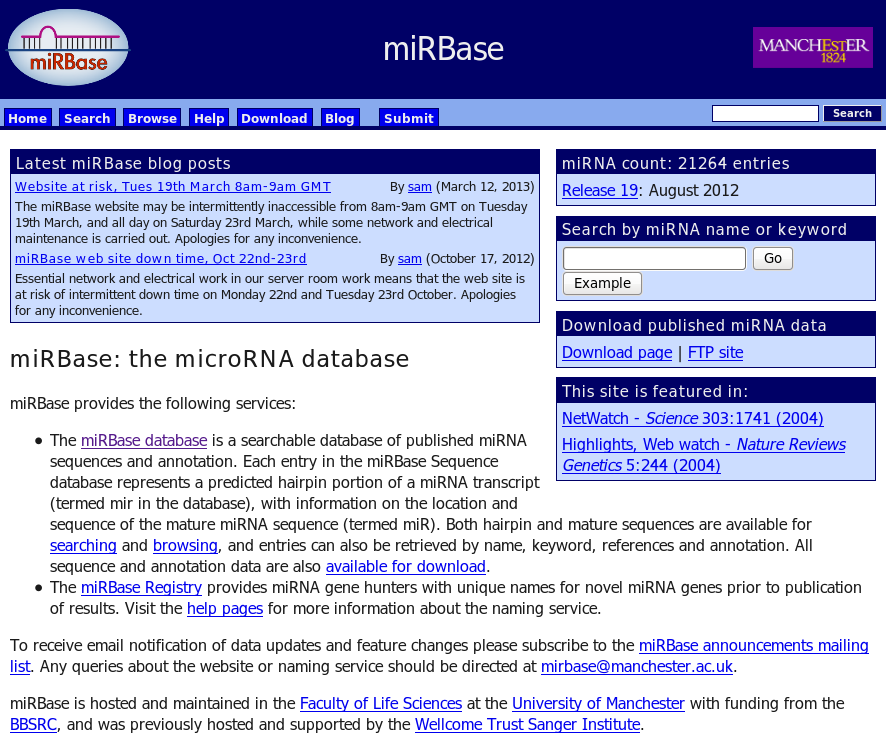Click the Go button
The height and width of the screenshot is (738, 886).
(772, 258)
